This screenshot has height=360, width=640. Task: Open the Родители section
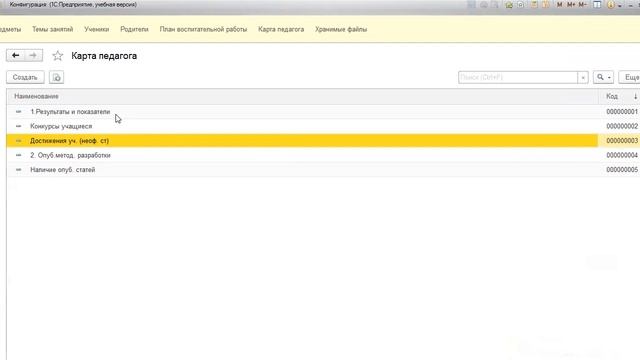pyautogui.click(x=134, y=29)
